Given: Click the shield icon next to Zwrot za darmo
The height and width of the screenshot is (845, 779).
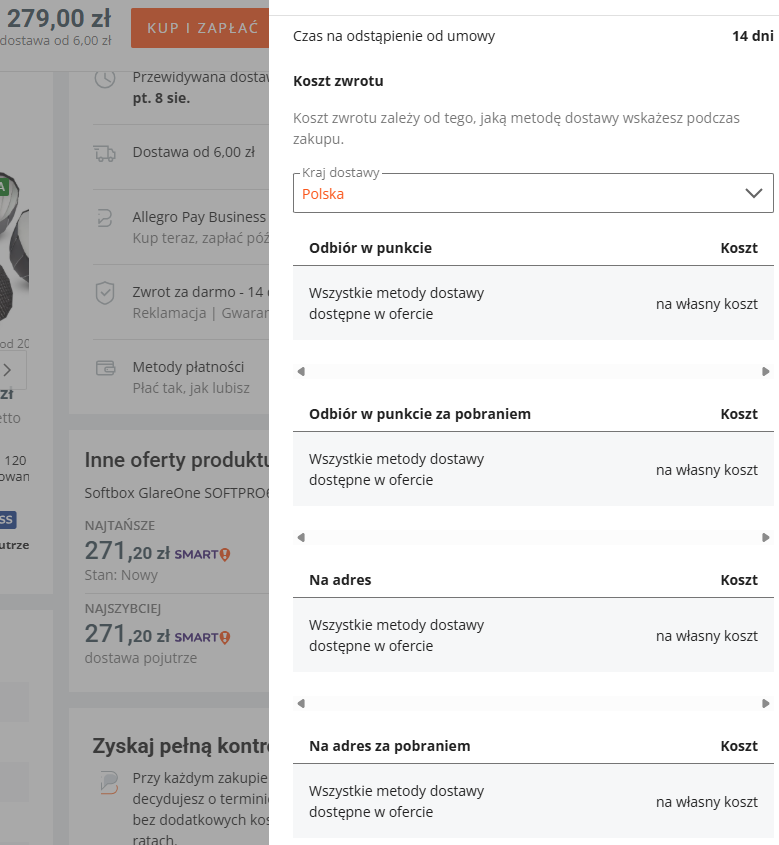Looking at the screenshot, I should coord(105,294).
